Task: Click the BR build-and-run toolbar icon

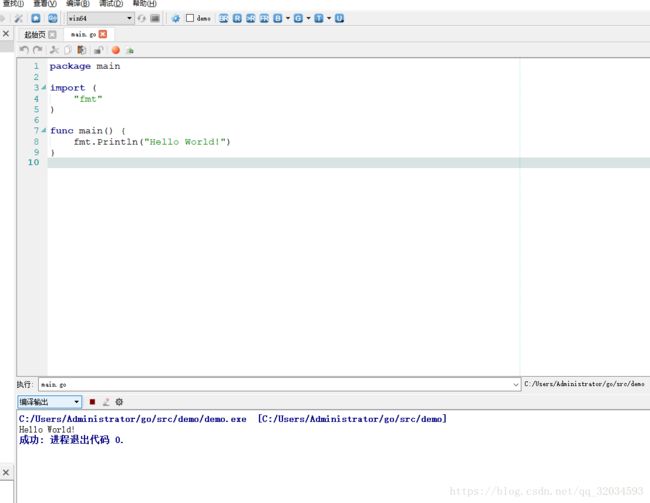Action: (224, 18)
